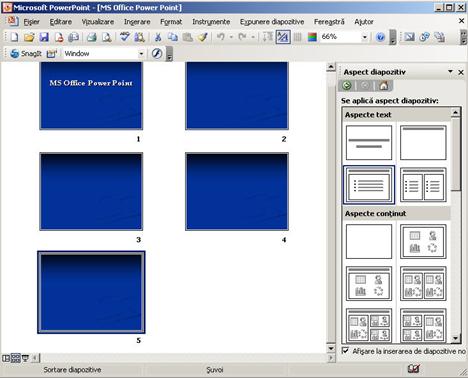Screen dimensions: 468x378
Task: Click the Home icon in Aspect diapozitiv pane
Action: click(384, 86)
